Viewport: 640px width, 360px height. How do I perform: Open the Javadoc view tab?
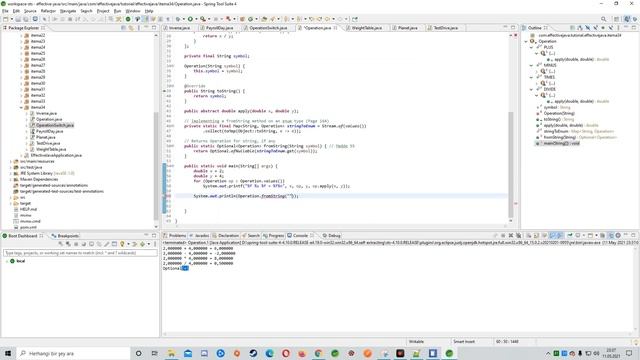click(x=201, y=236)
